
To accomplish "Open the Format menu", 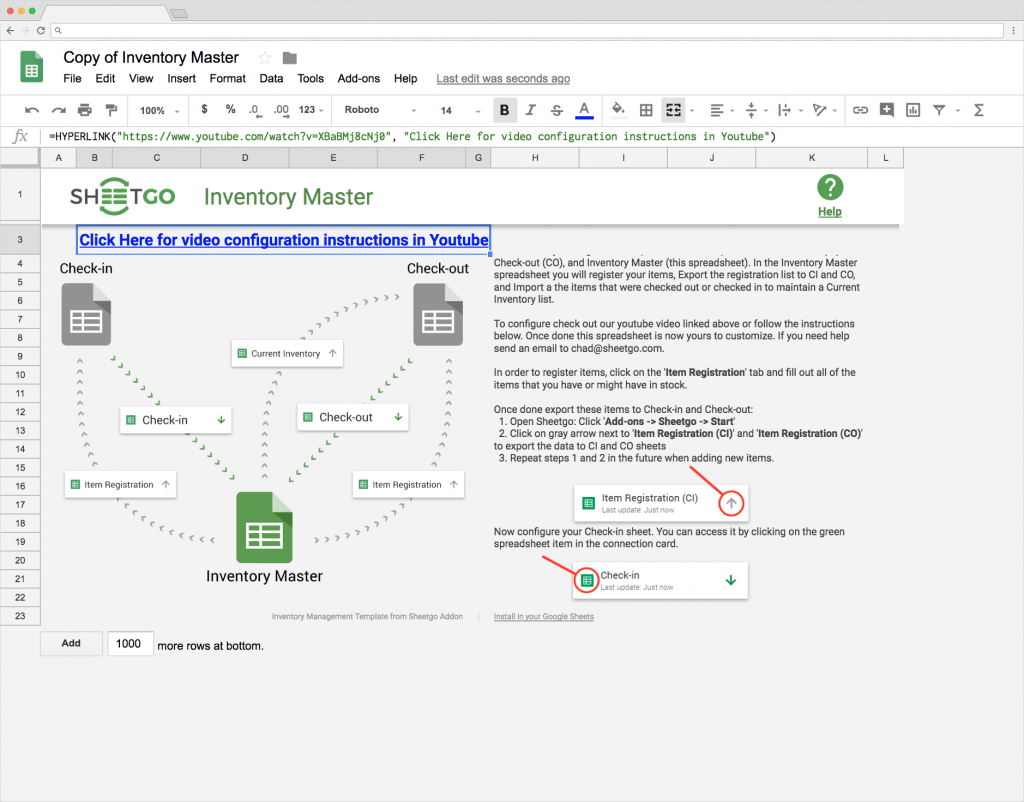I will [x=227, y=78].
